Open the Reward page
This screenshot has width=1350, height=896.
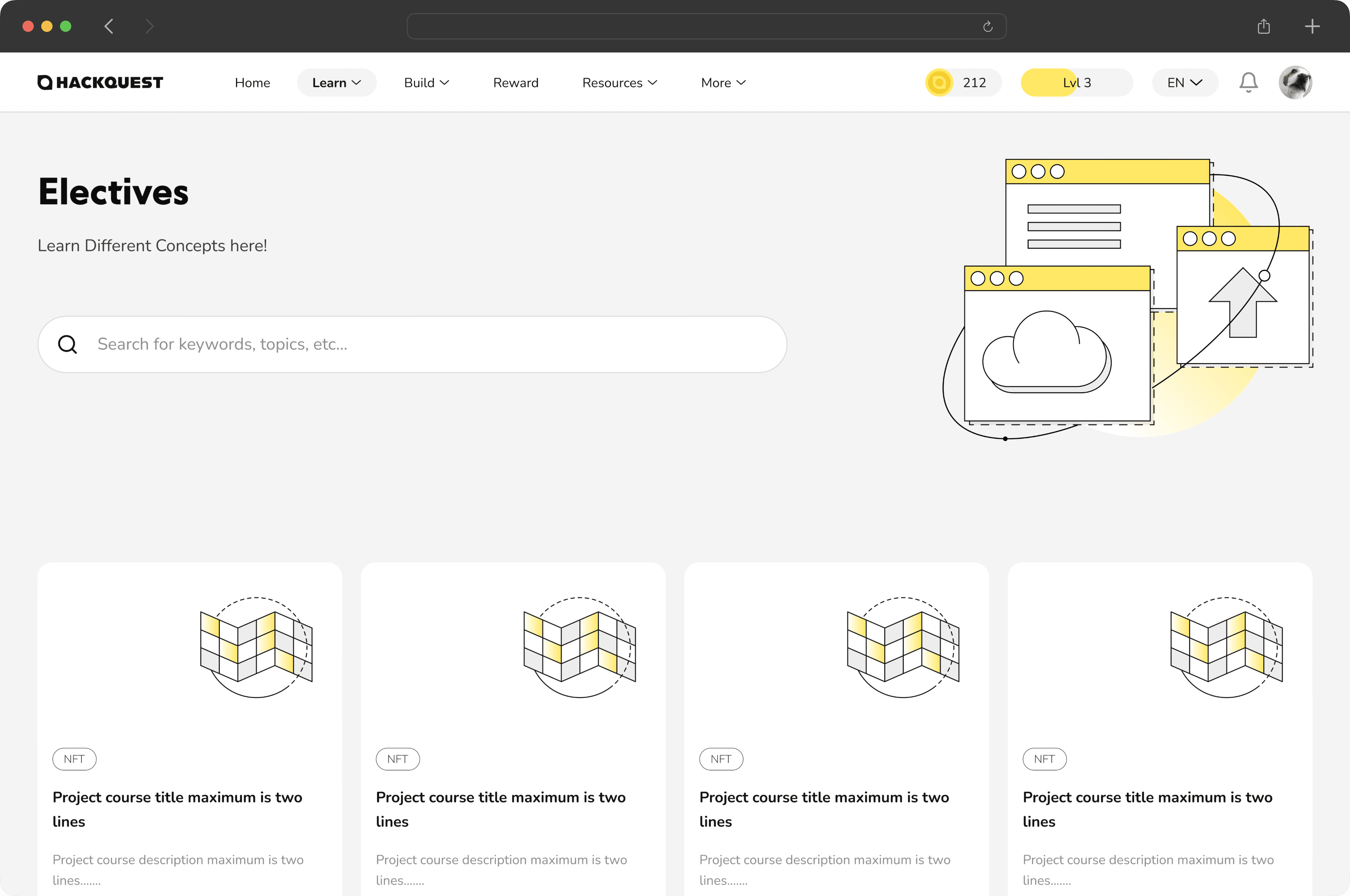(516, 83)
